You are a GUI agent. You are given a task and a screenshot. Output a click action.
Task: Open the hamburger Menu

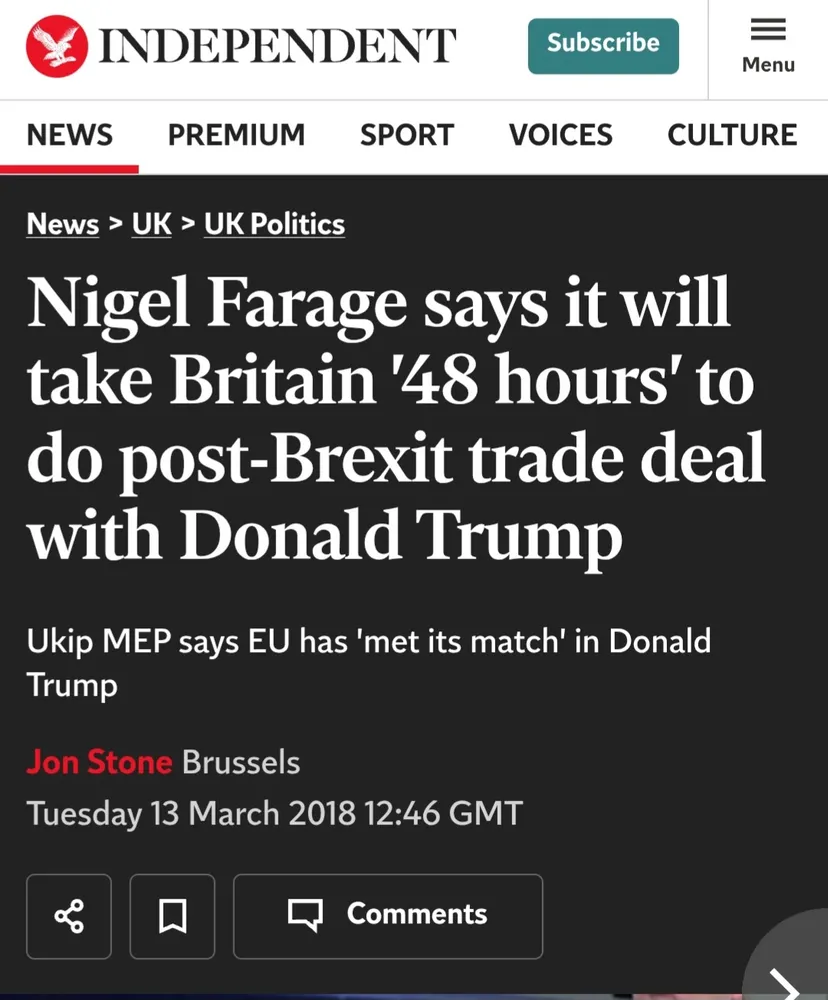point(768,47)
